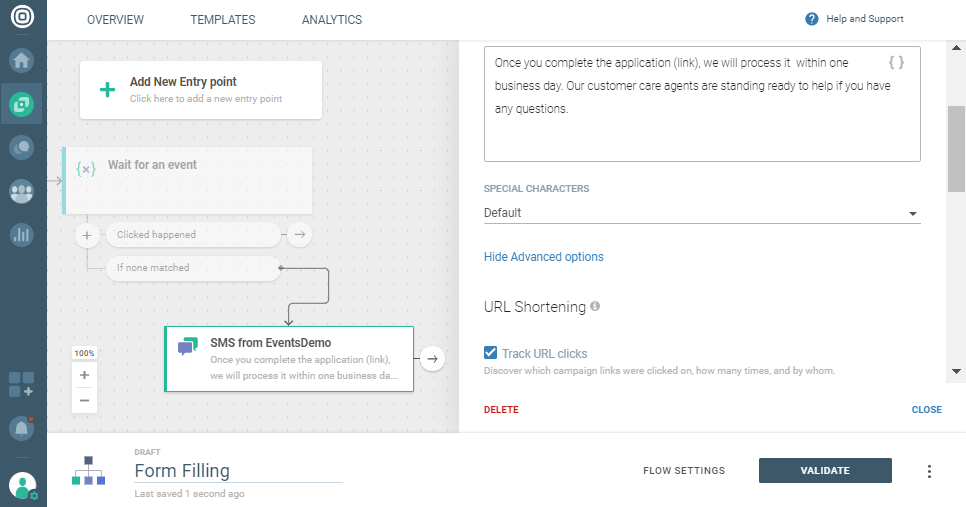The width and height of the screenshot is (966, 507).
Task: Switch to the Templates tab
Action: (x=222, y=20)
